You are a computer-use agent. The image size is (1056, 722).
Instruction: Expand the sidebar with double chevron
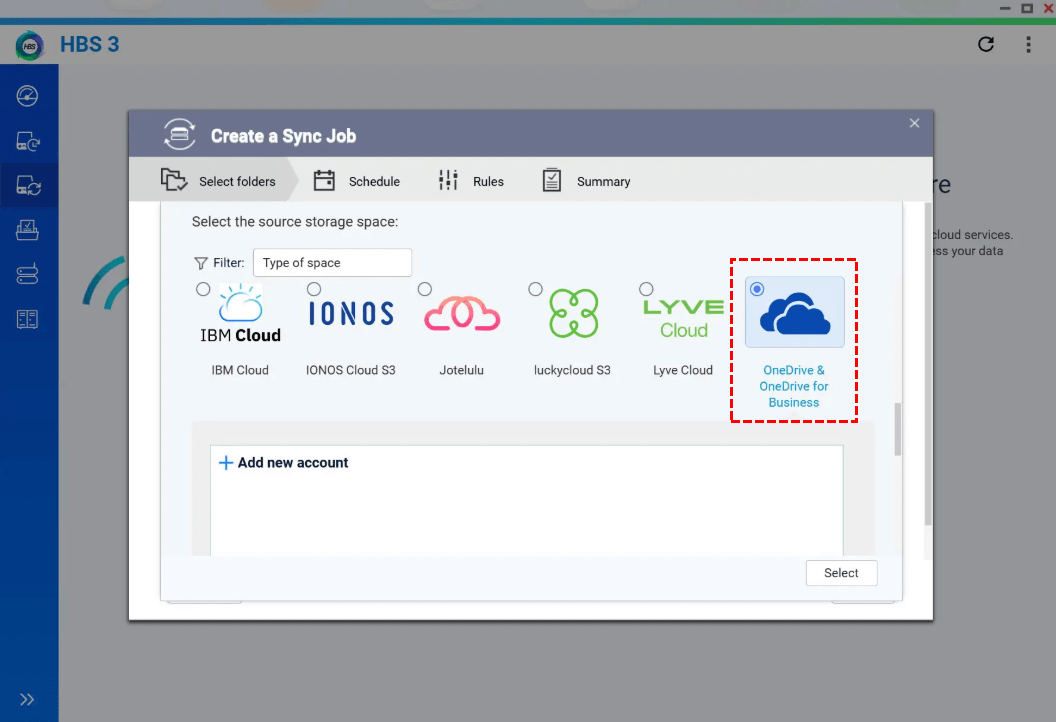coord(27,699)
